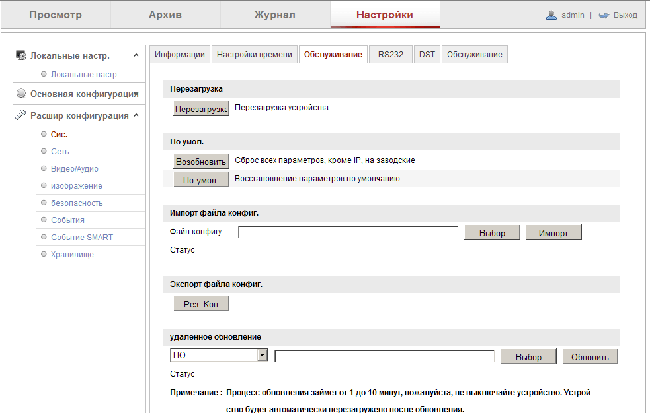Select Событие SMART in the sidebar

click(x=82, y=237)
